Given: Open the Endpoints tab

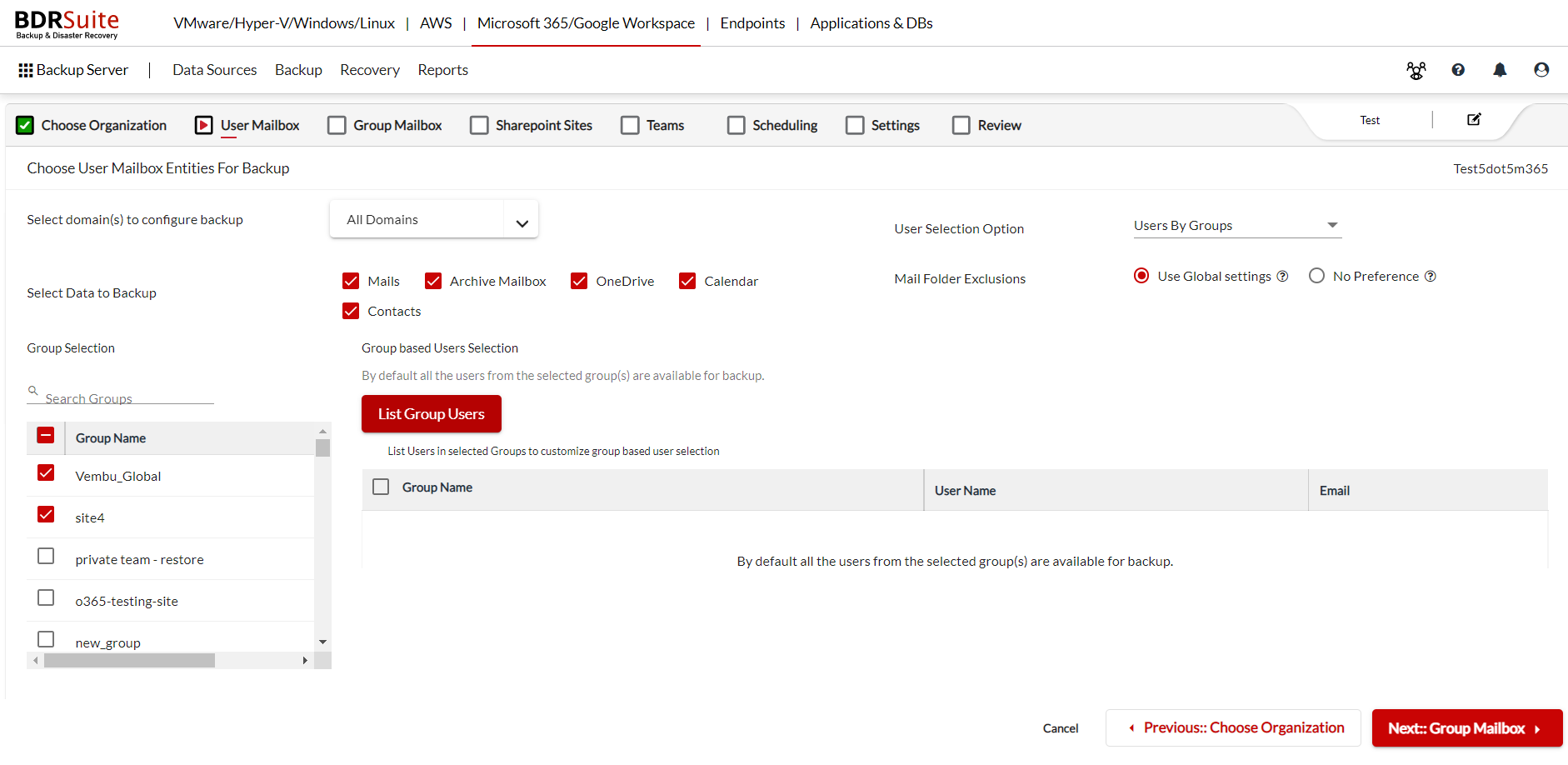Looking at the screenshot, I should [x=752, y=23].
